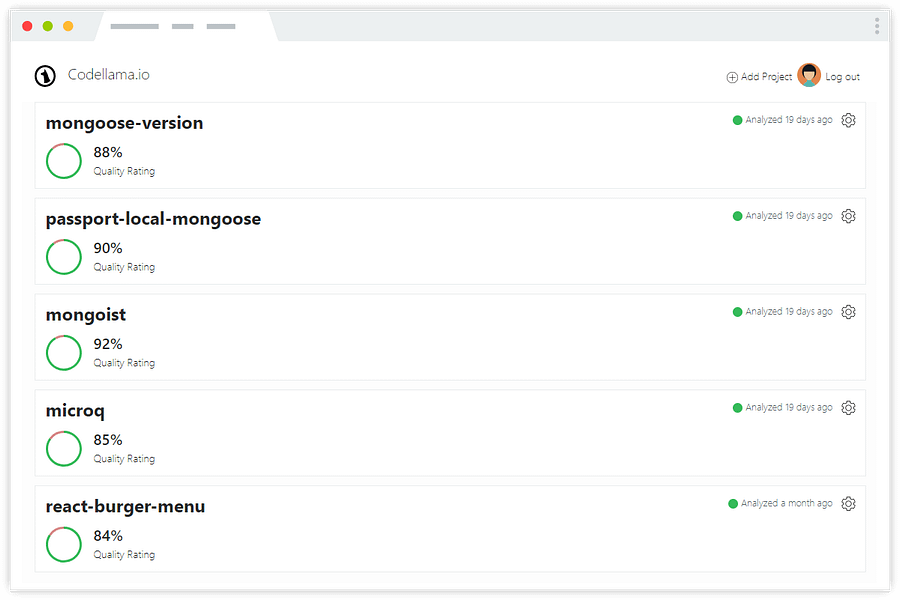Click the 88% quality rating circle
900x600 pixels.
pyautogui.click(x=64, y=161)
